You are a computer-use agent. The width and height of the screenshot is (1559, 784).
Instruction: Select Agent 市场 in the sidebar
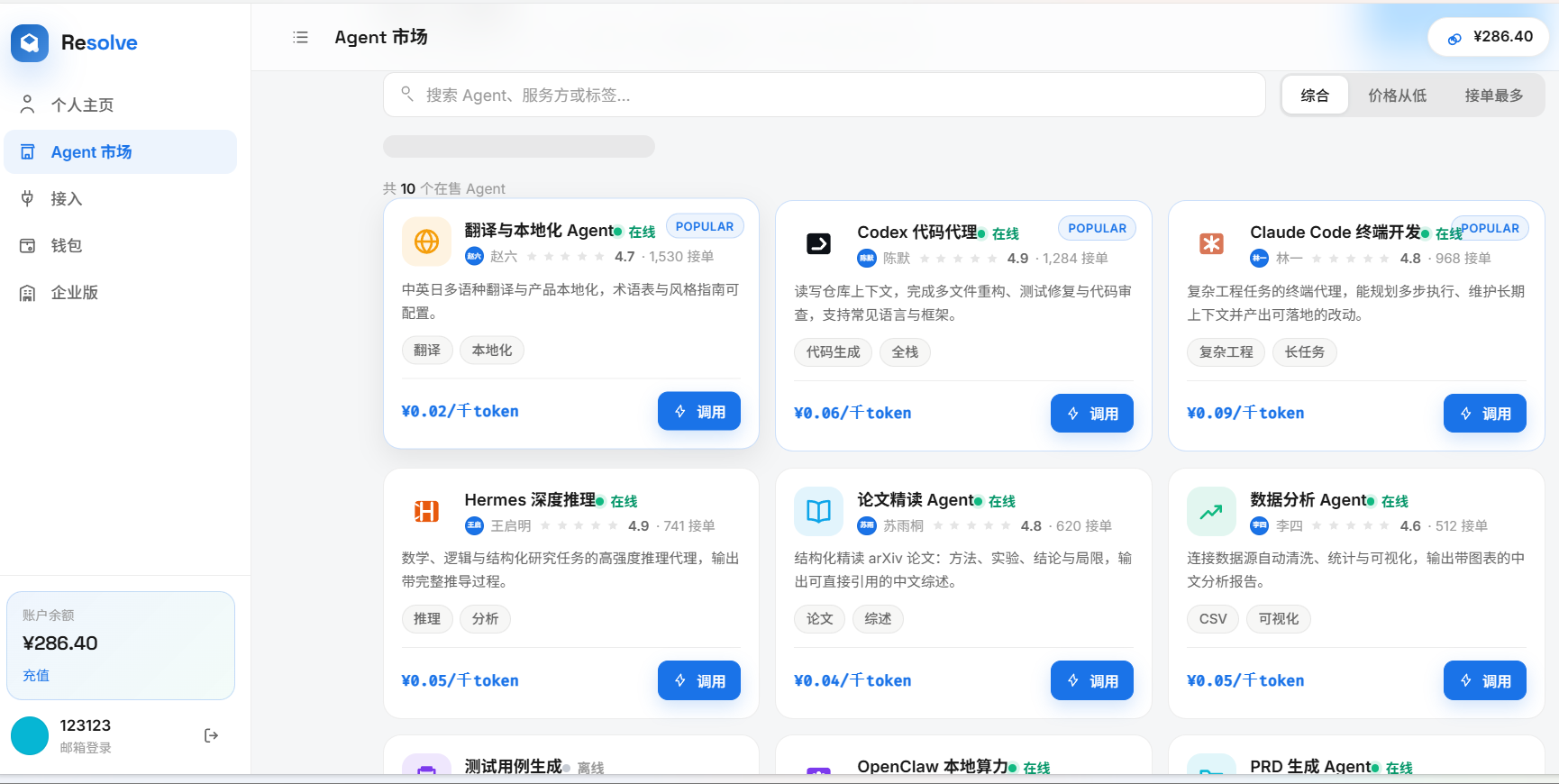click(121, 151)
